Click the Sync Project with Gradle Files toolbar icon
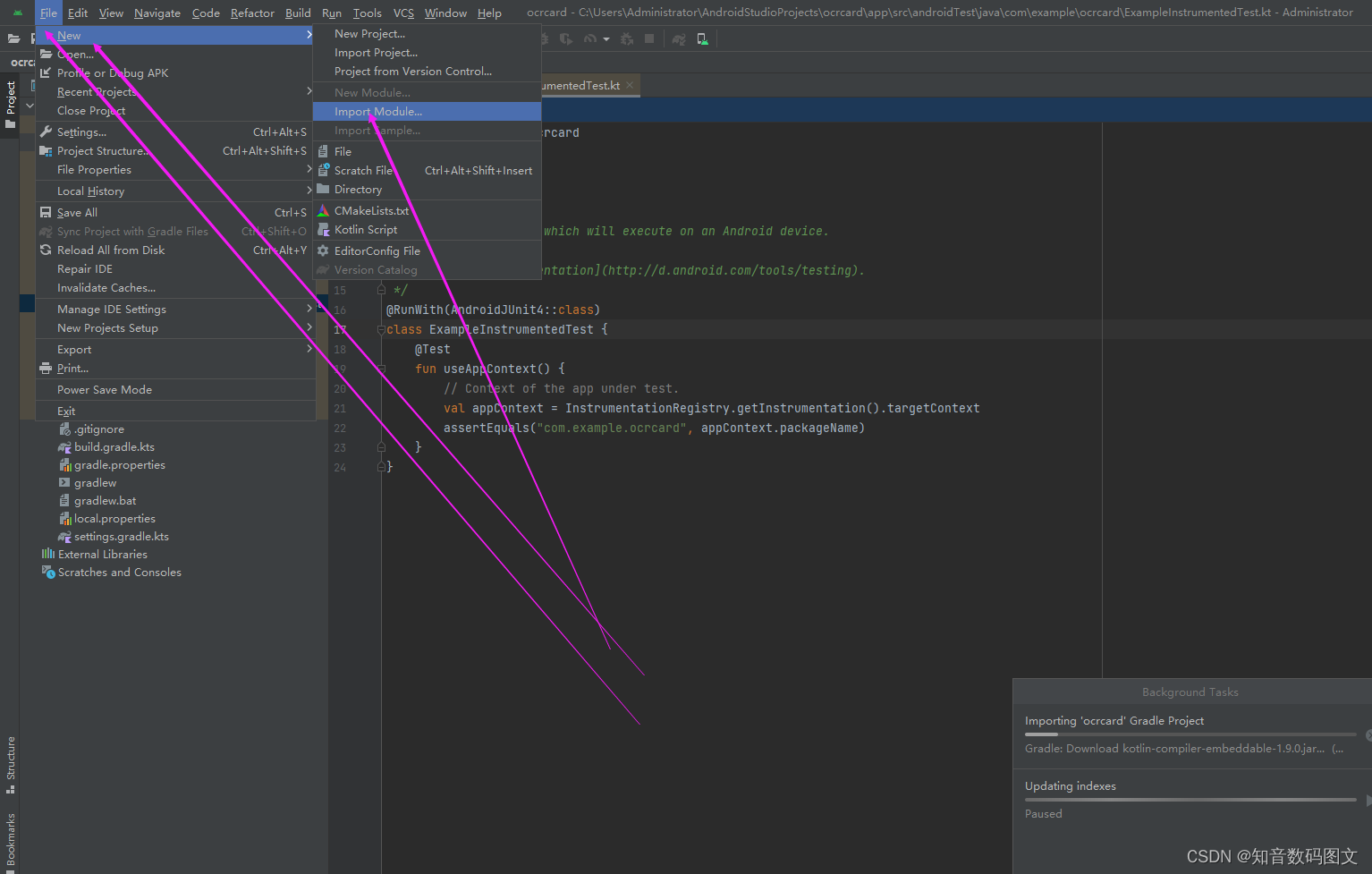 [x=679, y=38]
